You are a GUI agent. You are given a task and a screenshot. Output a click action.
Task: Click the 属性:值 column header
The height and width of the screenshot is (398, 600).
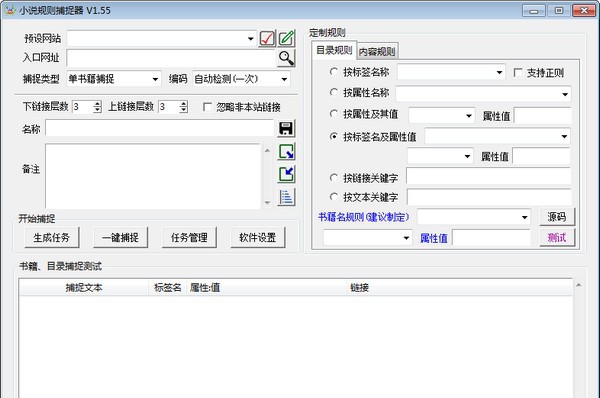267,288
